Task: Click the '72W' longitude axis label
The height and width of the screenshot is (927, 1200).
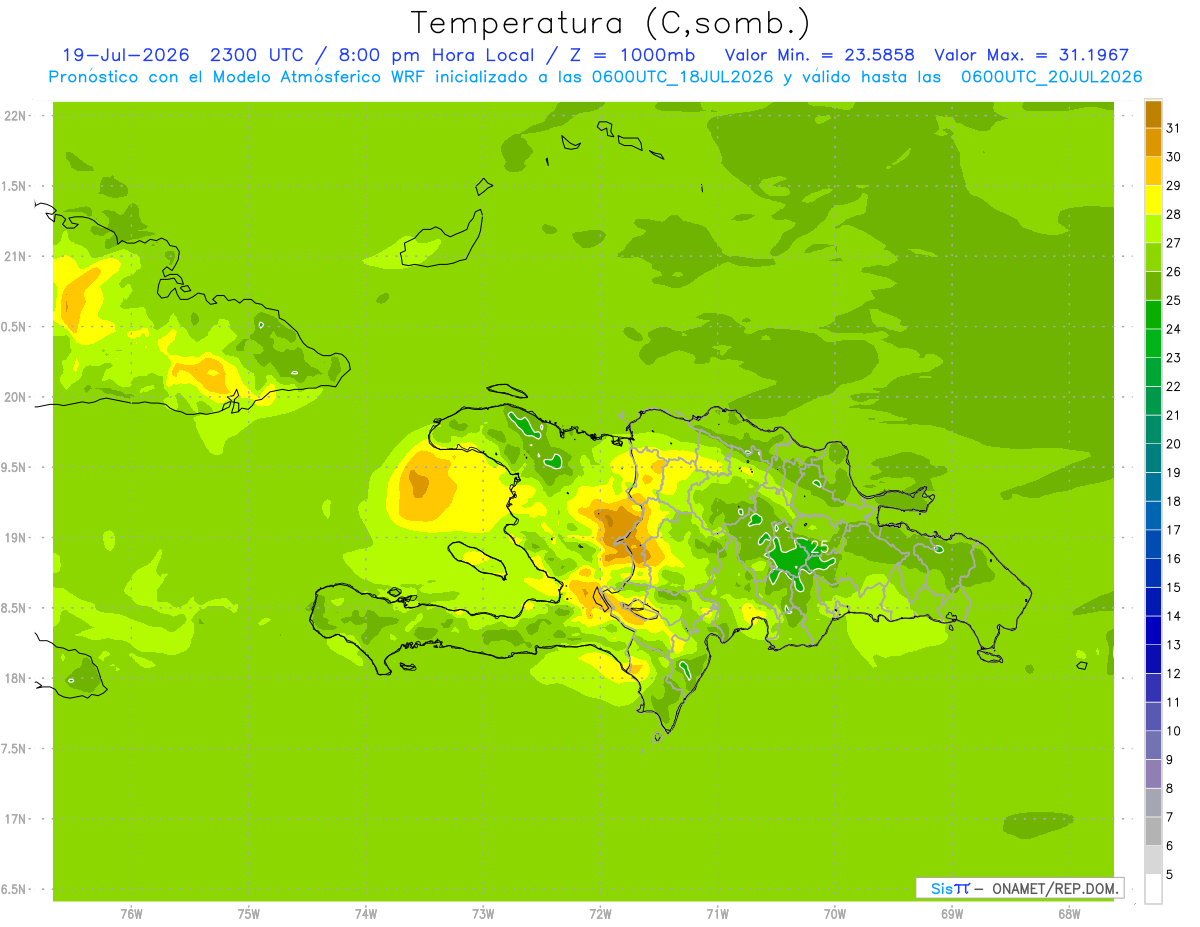Action: [600, 913]
